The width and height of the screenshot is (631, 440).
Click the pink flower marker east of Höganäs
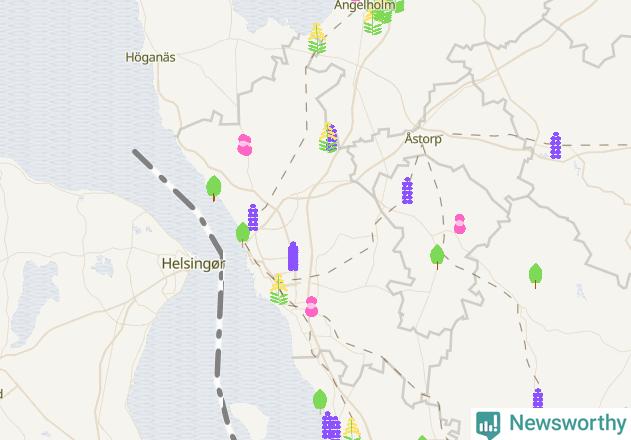[x=244, y=145]
